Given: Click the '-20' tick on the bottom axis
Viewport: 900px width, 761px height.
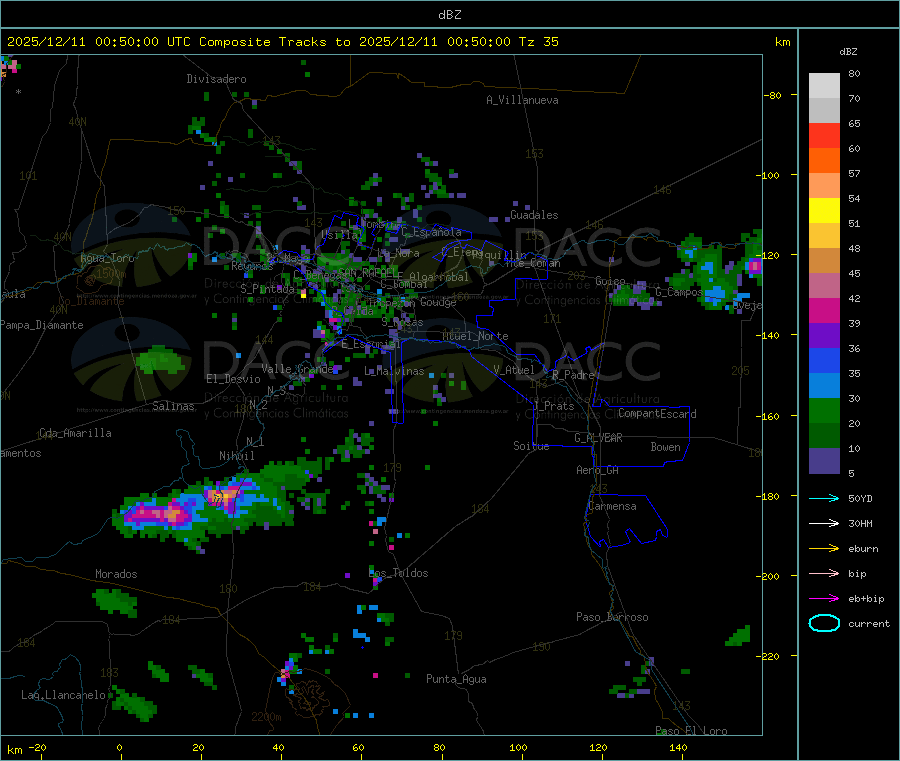Looking at the screenshot, I should tap(37, 747).
